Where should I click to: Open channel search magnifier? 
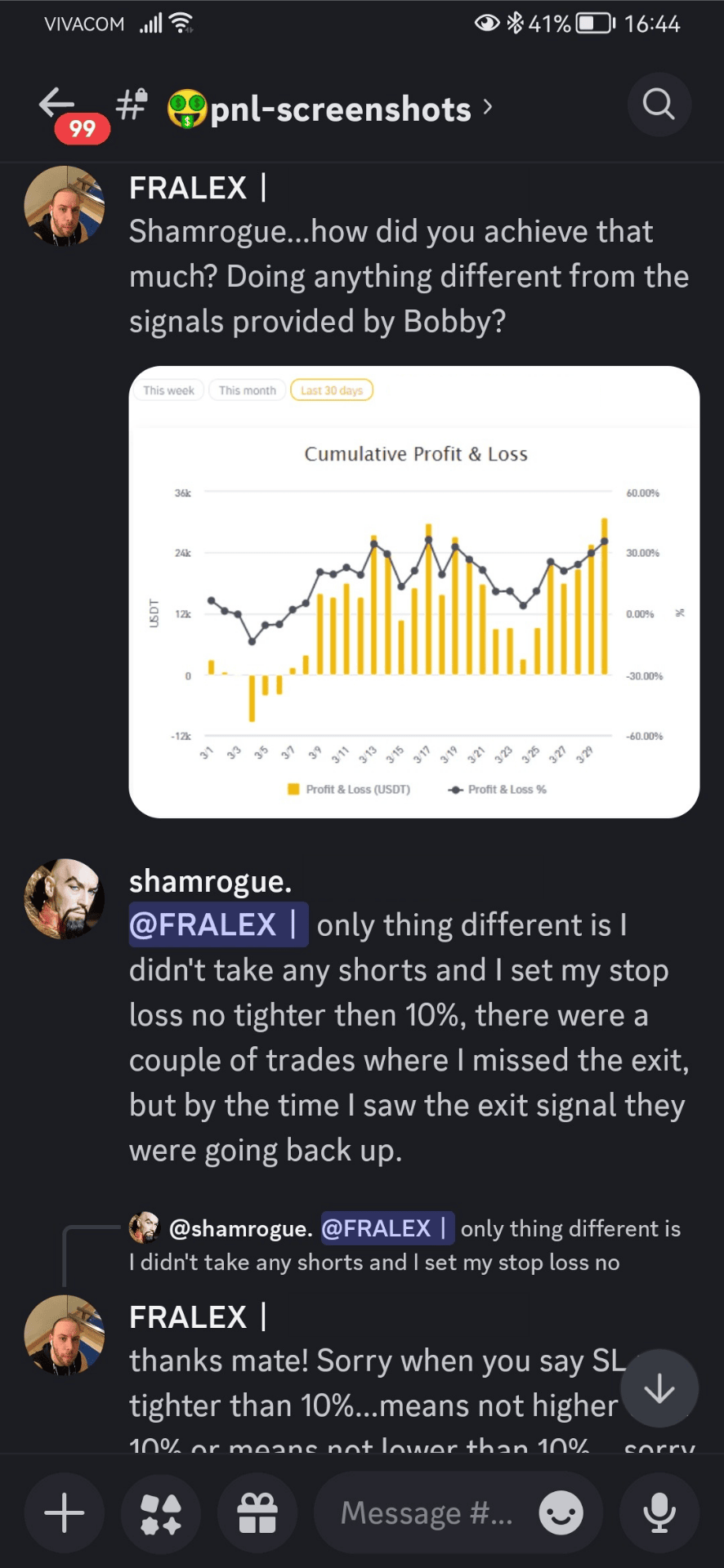(659, 105)
